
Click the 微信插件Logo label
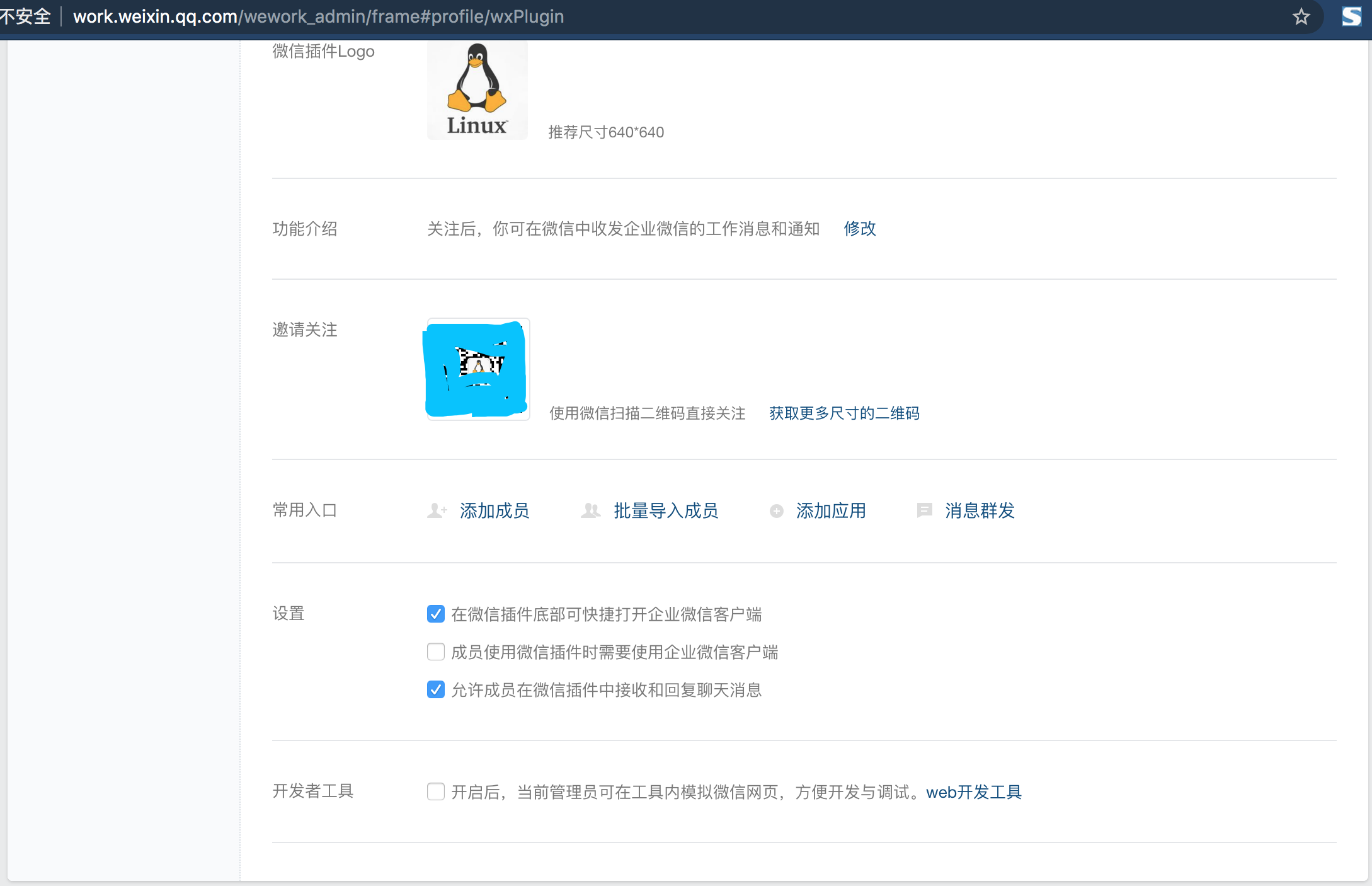click(x=323, y=51)
